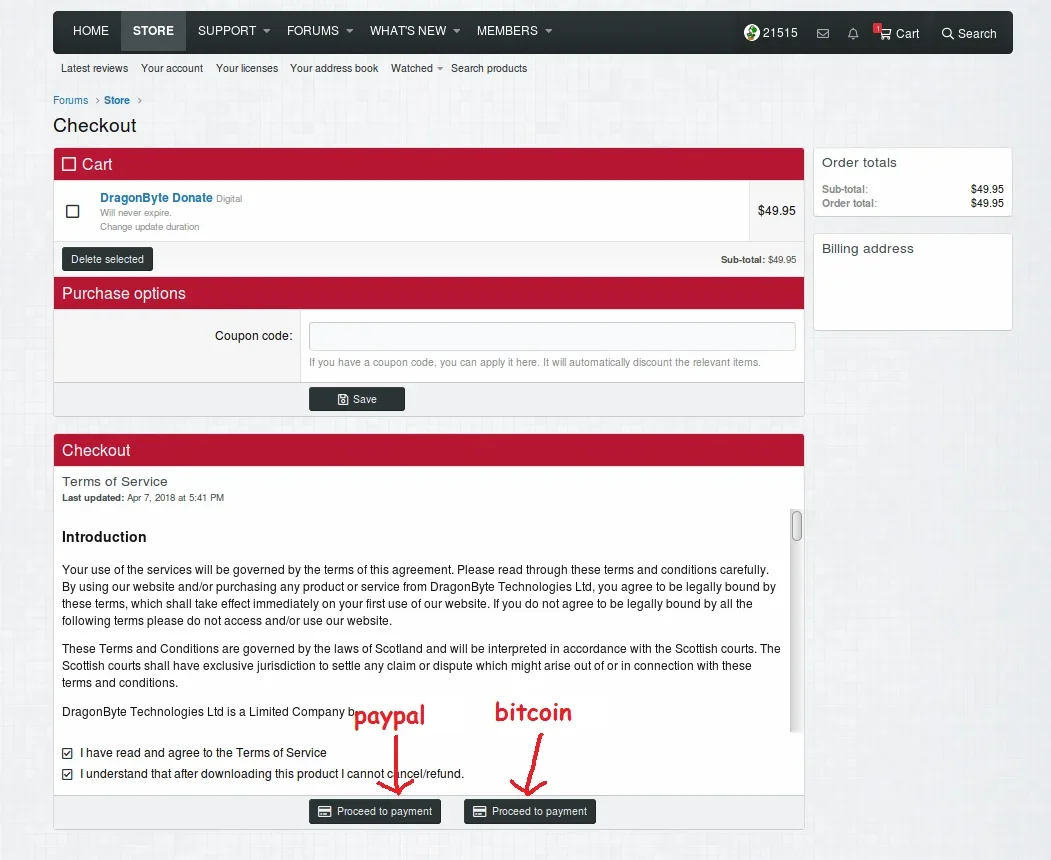The image size is (1051, 860).
Task: Open the Watched submenu dropdown
Action: click(440, 68)
